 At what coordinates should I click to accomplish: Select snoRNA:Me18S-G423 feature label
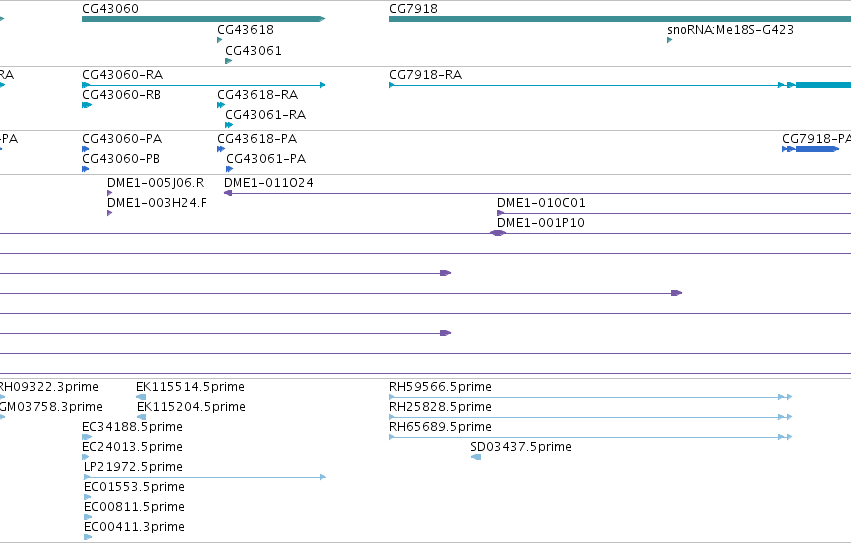pos(731,29)
